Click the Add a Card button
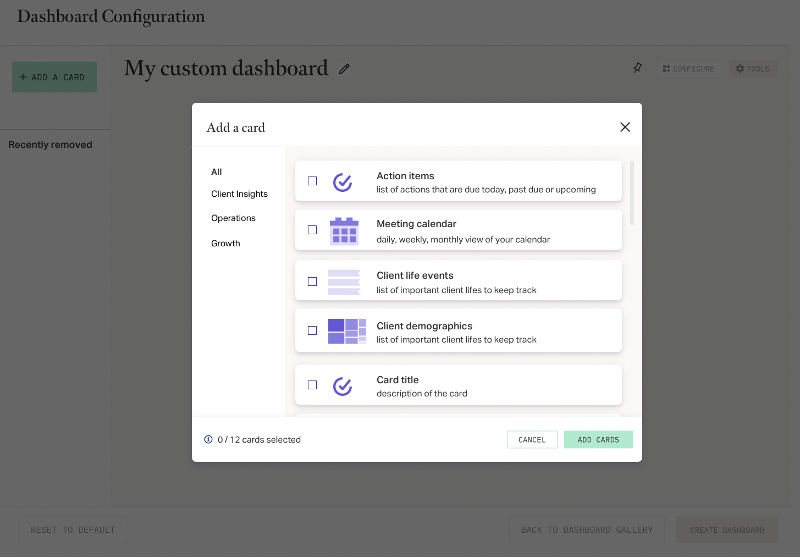800x558 pixels. (x=55, y=77)
